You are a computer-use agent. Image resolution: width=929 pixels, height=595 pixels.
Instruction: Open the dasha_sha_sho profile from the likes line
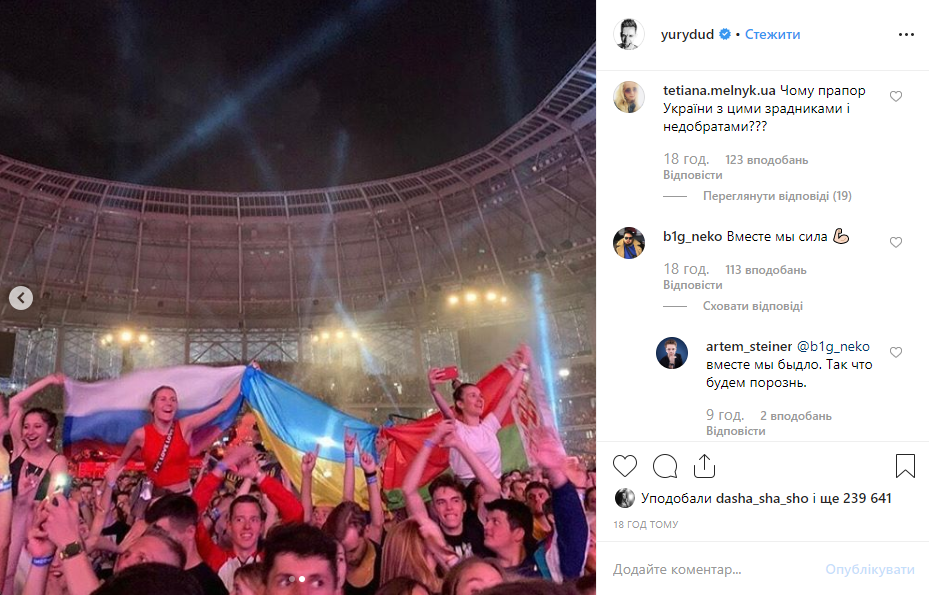[x=762, y=498]
